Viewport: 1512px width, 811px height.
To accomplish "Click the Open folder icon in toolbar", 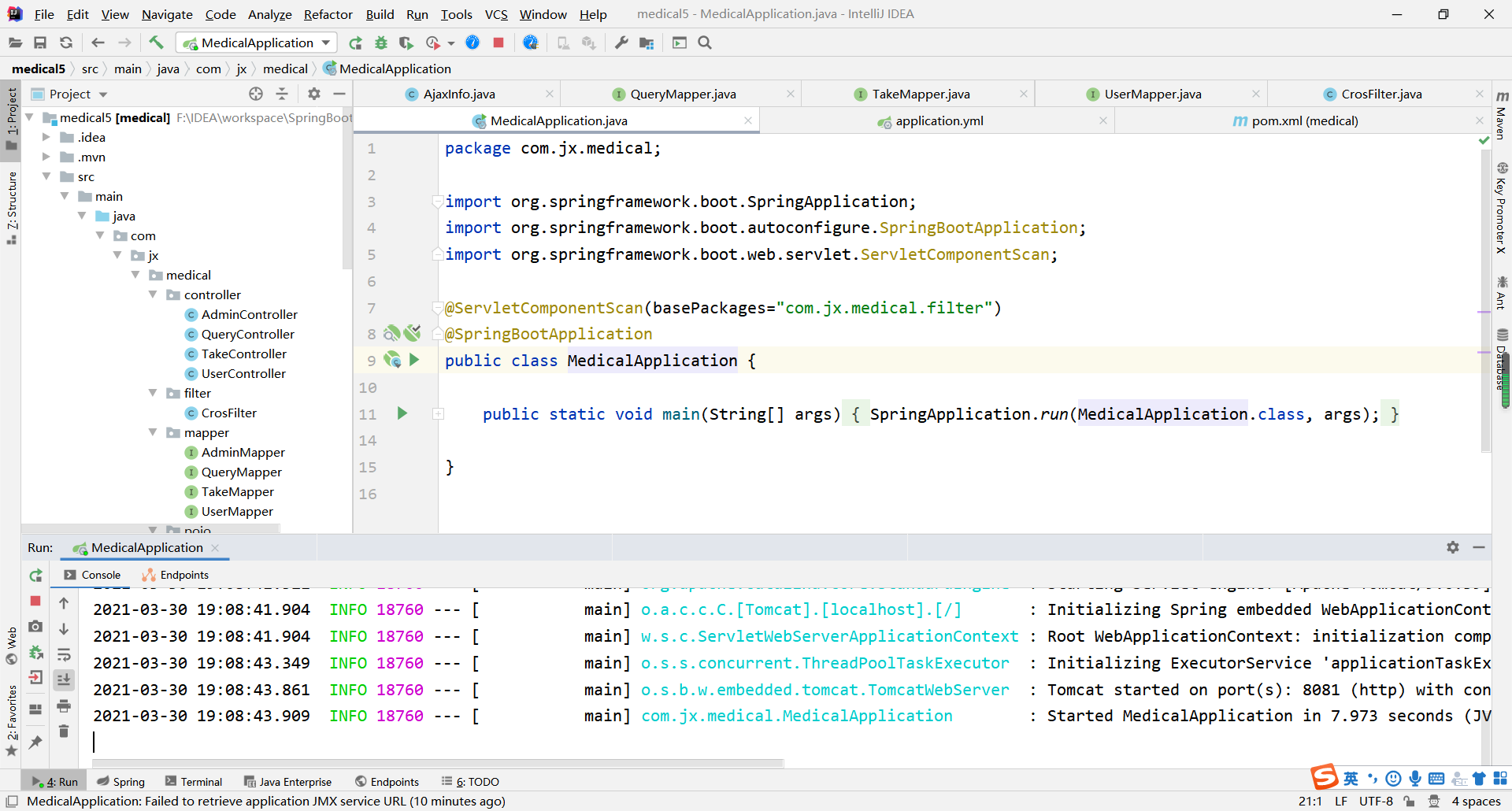I will click(15, 43).
